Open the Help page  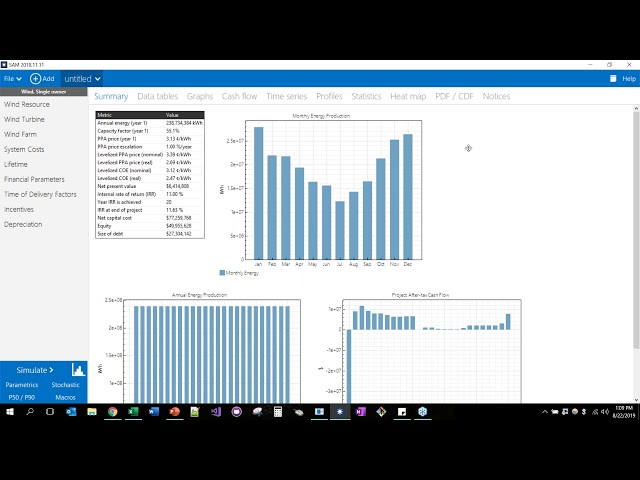pos(629,79)
